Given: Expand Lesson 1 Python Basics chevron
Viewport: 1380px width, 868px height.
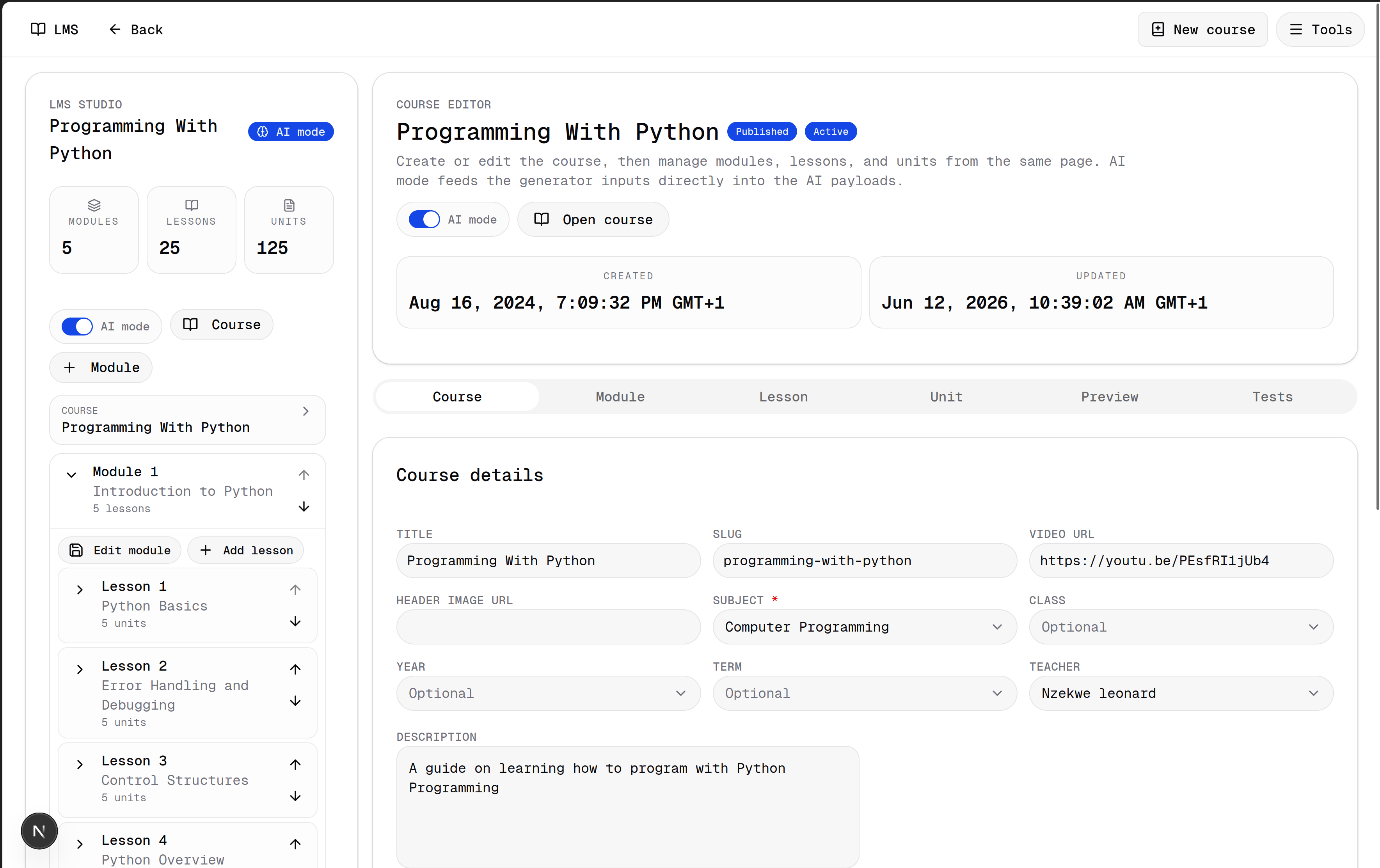Looking at the screenshot, I should click(x=80, y=589).
